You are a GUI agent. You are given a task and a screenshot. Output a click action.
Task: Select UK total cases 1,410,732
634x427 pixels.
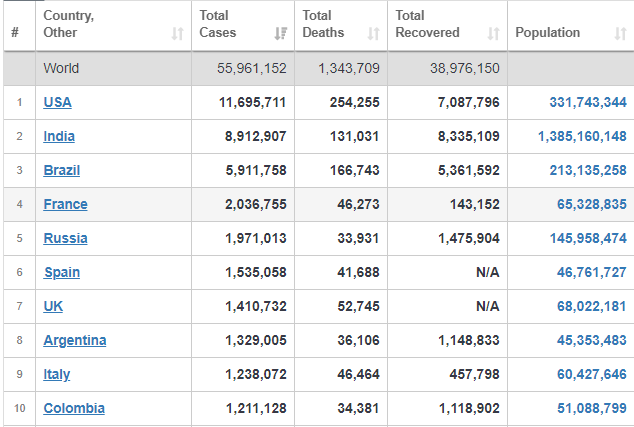[256, 306]
